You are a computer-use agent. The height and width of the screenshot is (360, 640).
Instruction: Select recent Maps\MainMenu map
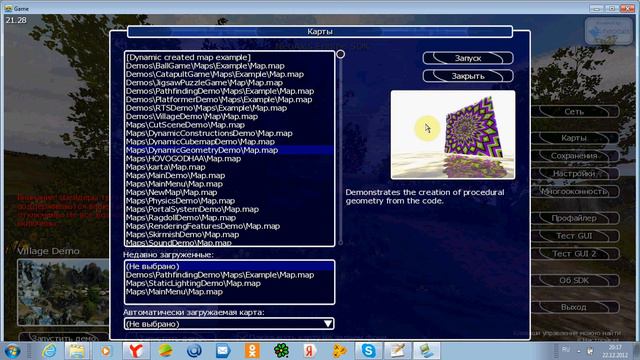pyautogui.click(x=229, y=292)
